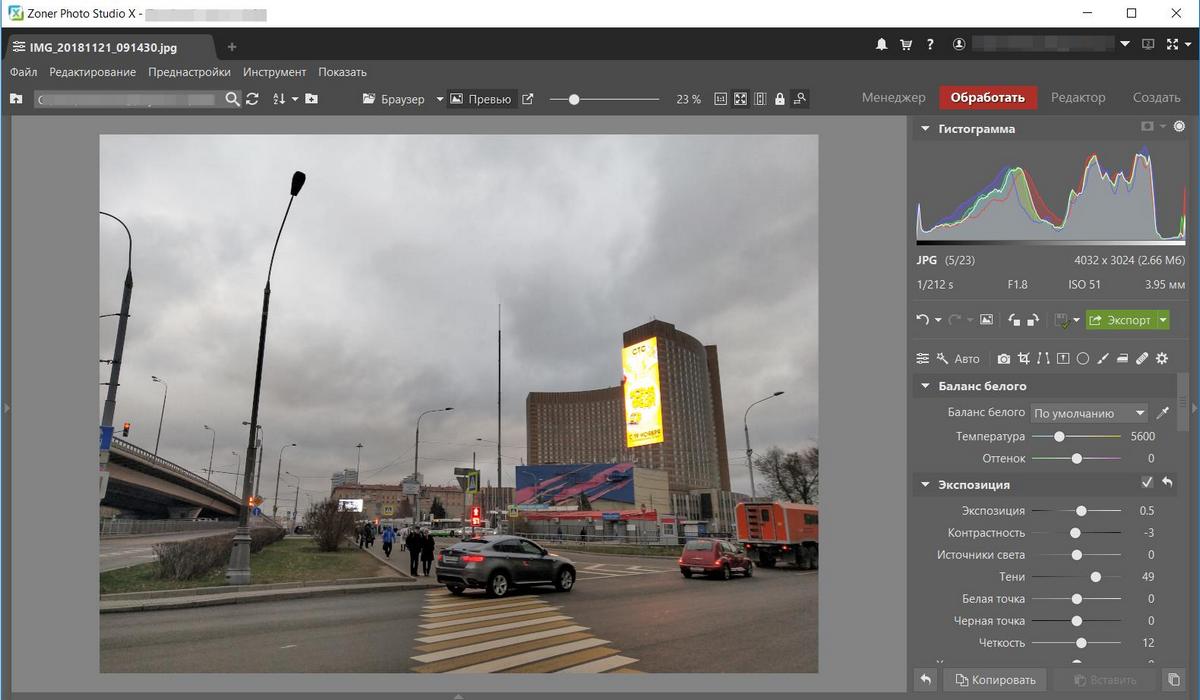Open the Radial Filter tool

point(1083,358)
